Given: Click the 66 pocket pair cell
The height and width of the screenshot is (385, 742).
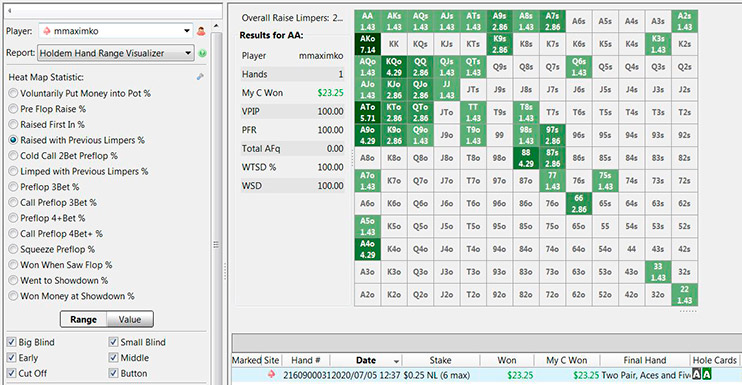Looking at the screenshot, I should pyautogui.click(x=579, y=204).
